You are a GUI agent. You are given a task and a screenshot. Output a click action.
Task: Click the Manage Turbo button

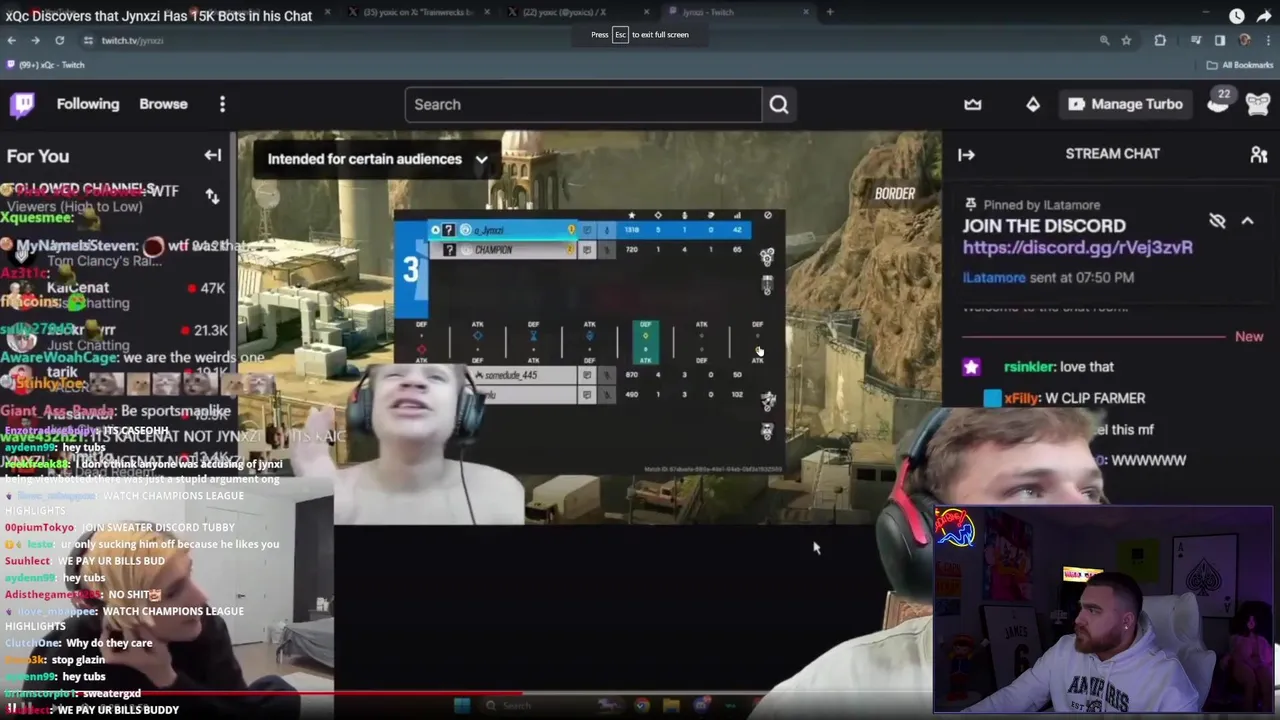pos(1125,104)
